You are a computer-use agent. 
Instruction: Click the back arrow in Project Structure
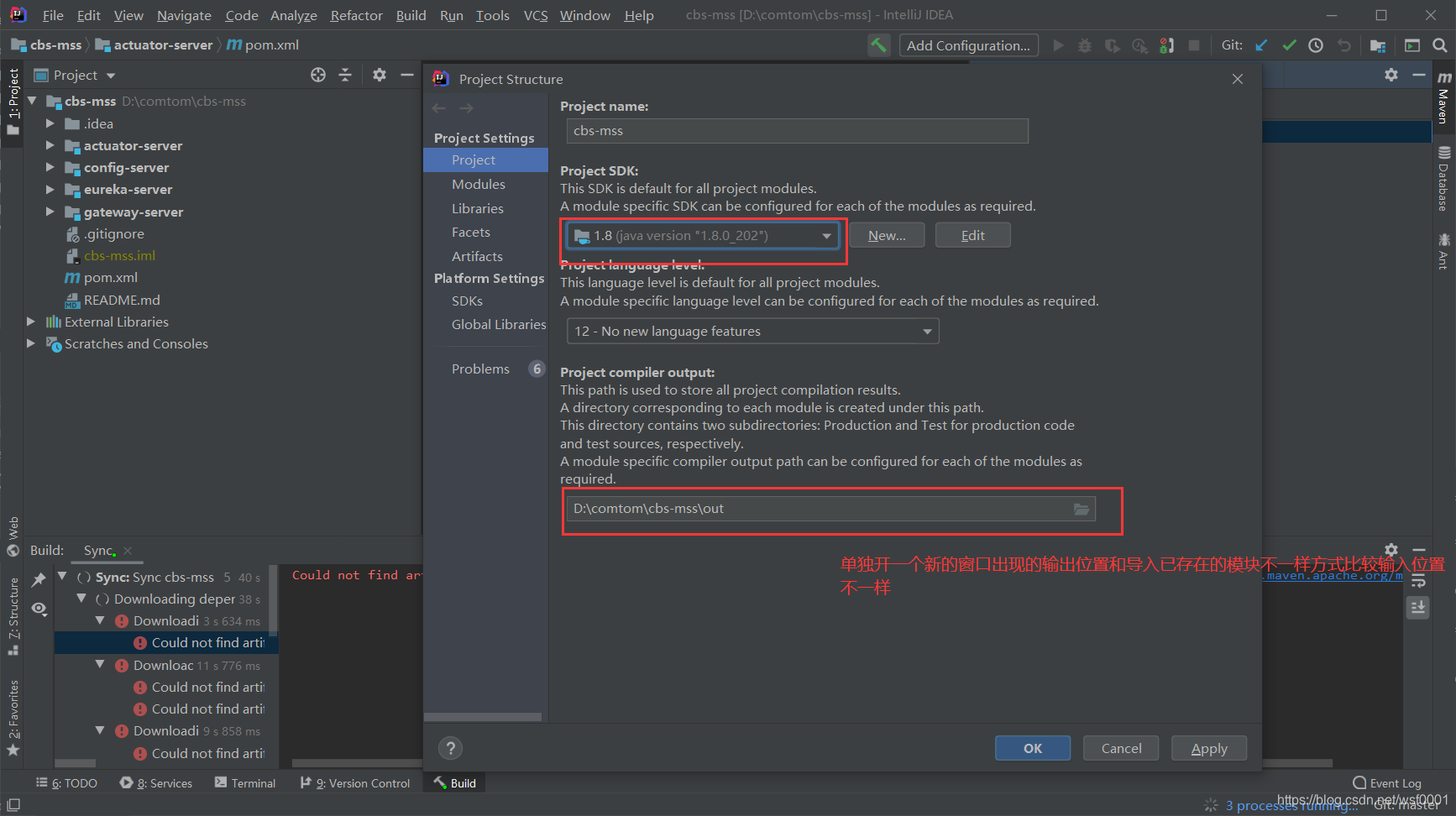click(x=439, y=108)
